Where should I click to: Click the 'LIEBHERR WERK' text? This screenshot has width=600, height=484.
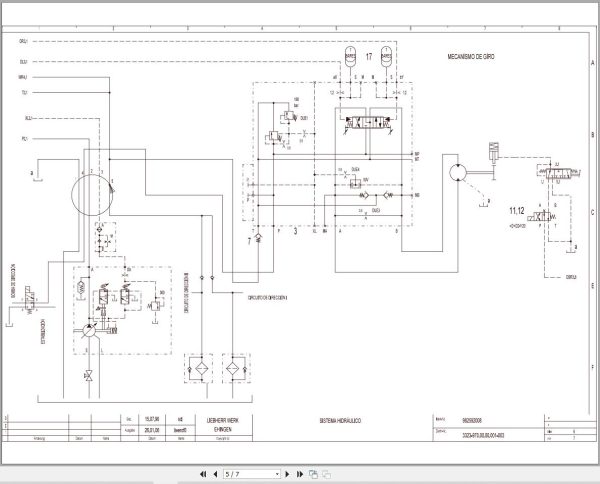coord(222,420)
